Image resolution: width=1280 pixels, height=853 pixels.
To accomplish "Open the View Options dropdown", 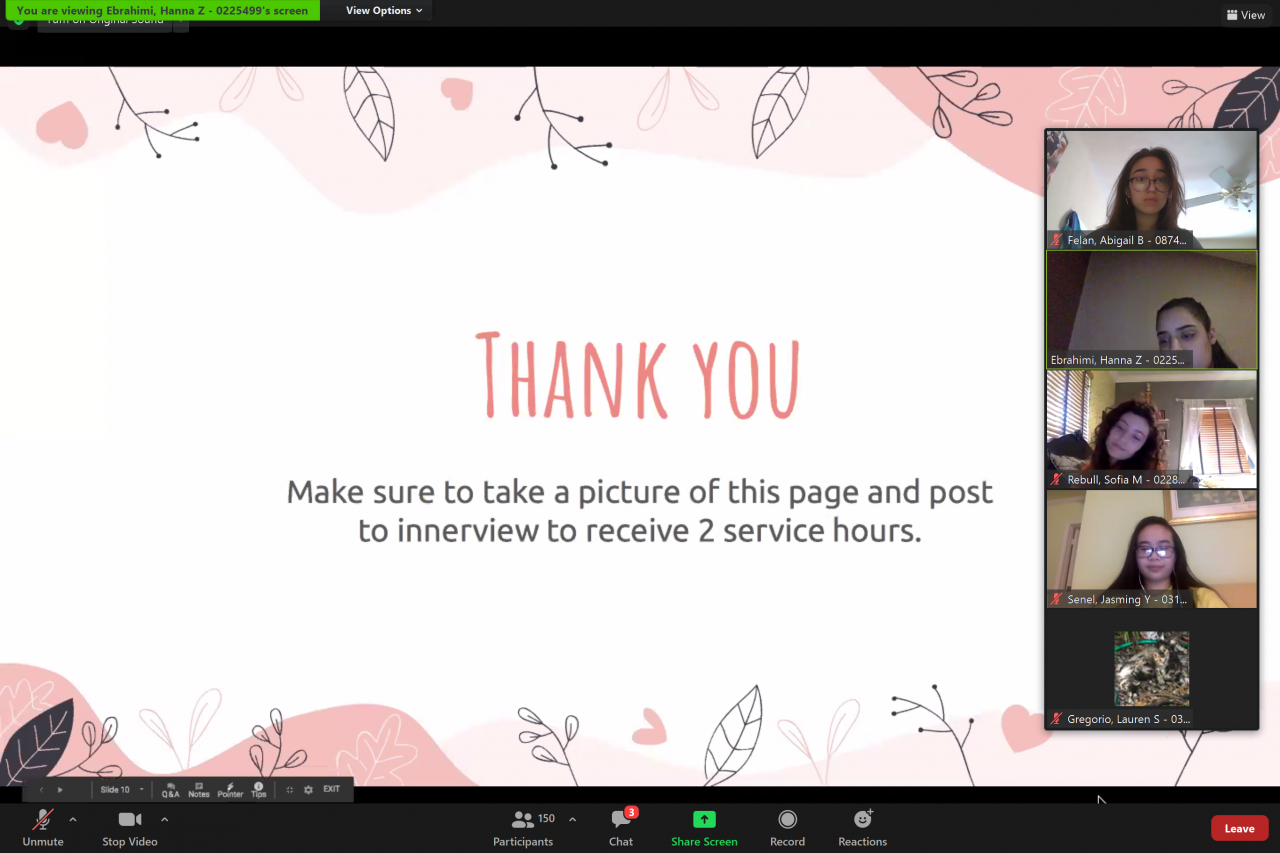I will (x=384, y=10).
